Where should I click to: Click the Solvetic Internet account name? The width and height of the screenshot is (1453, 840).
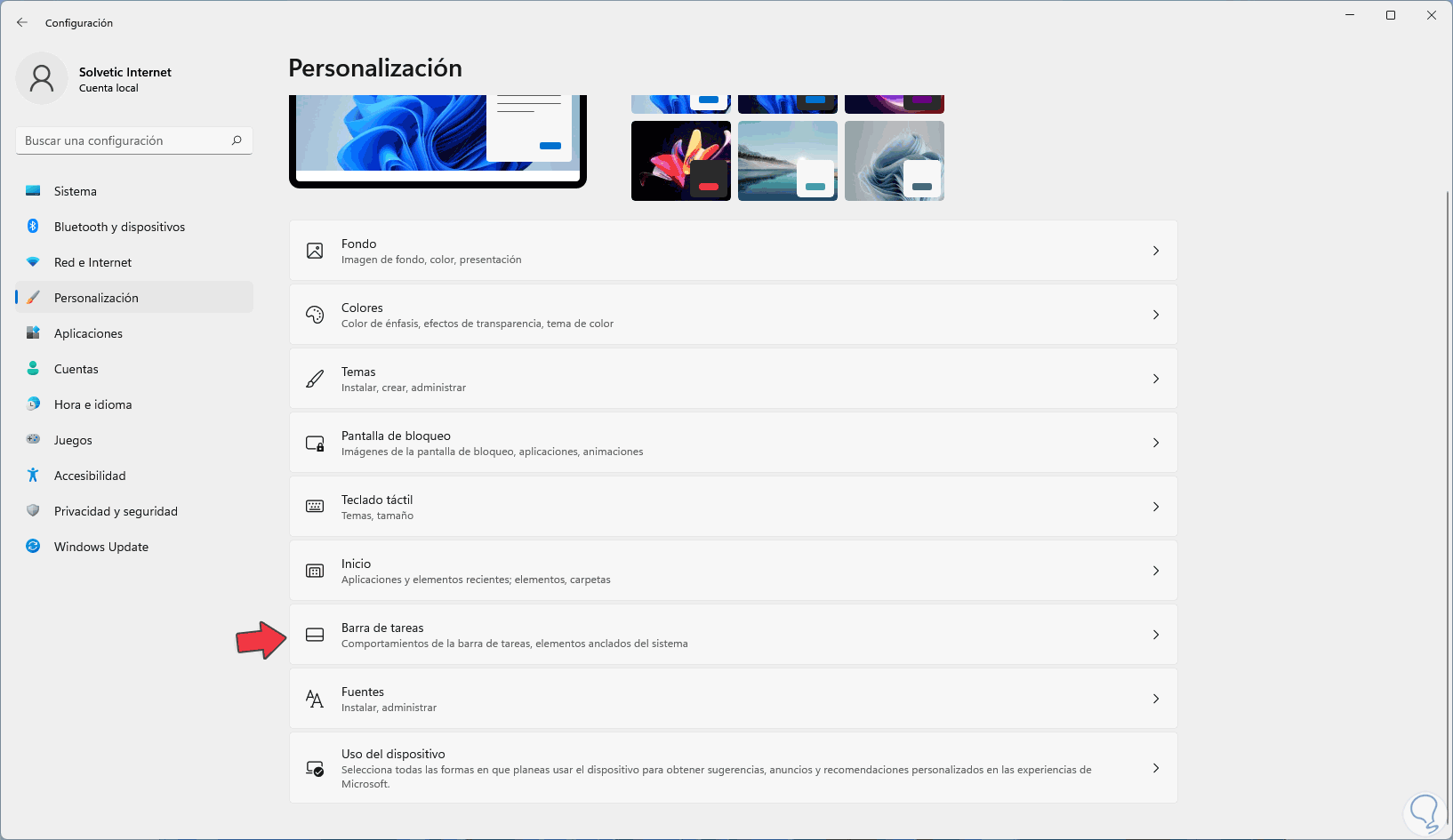(125, 72)
